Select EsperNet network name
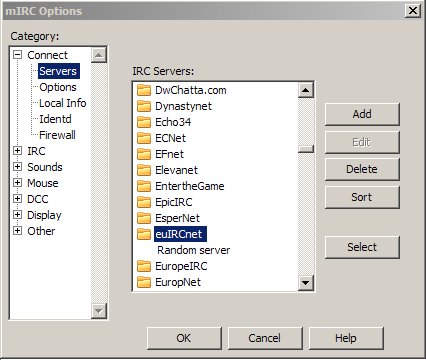Viewport: 426px width, 360px height. pyautogui.click(x=177, y=219)
